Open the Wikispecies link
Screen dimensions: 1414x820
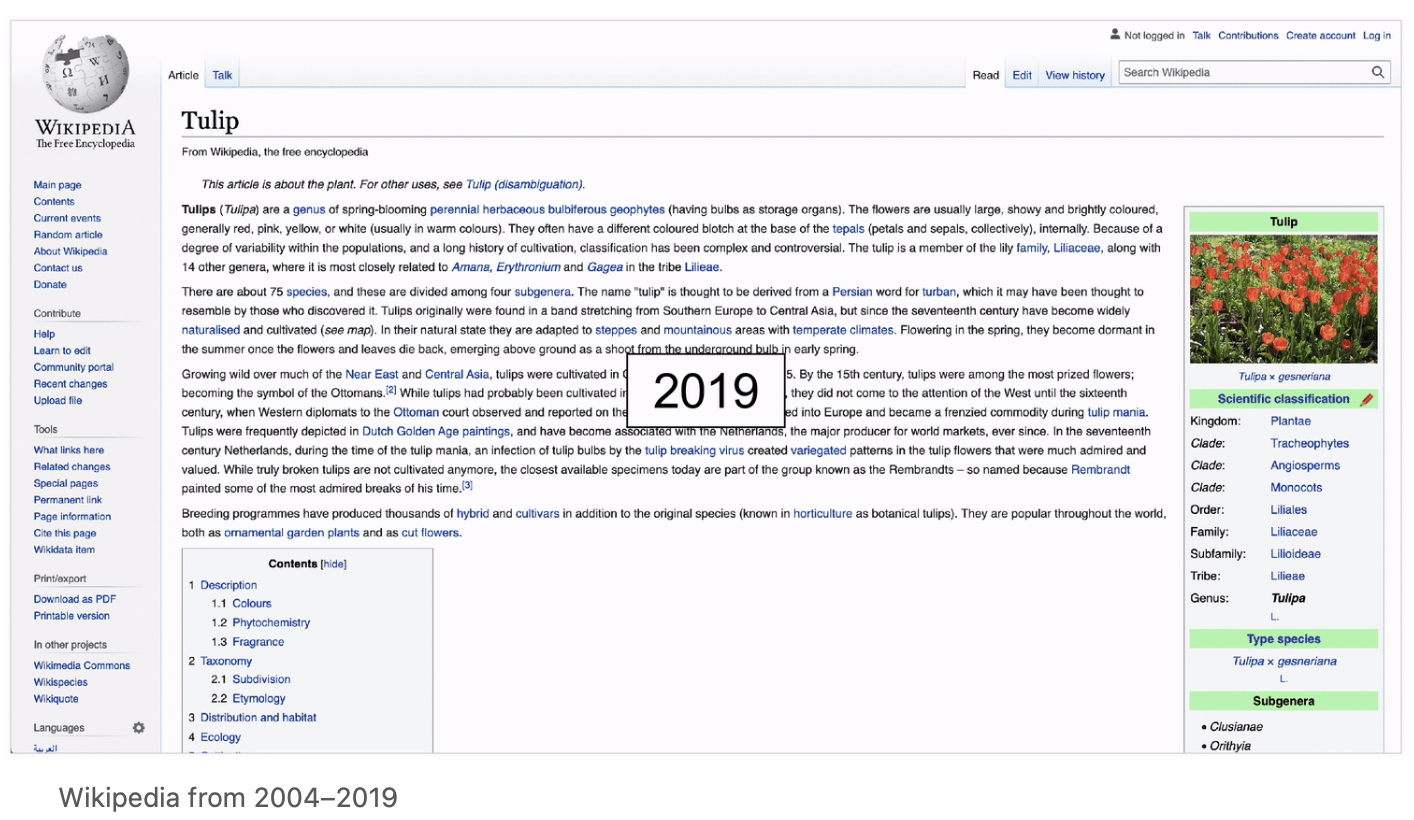pyautogui.click(x=61, y=683)
